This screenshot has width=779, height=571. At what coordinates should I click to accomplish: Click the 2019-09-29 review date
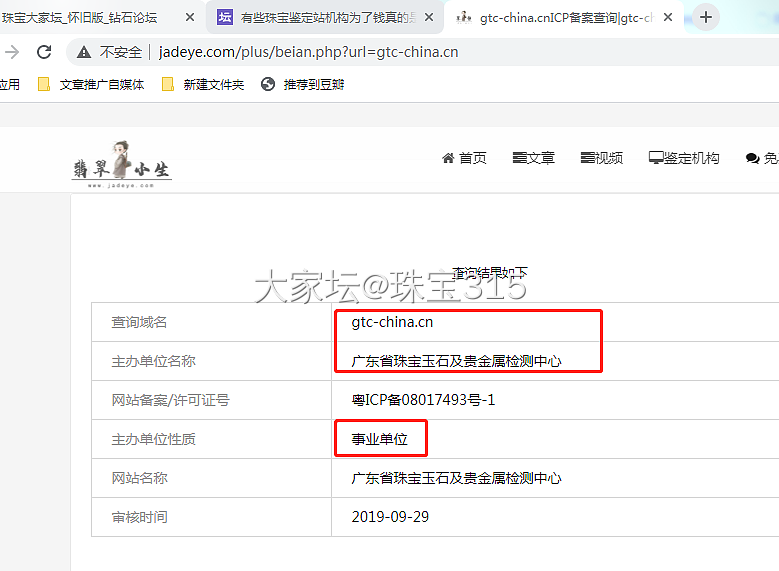pyautogui.click(x=390, y=517)
